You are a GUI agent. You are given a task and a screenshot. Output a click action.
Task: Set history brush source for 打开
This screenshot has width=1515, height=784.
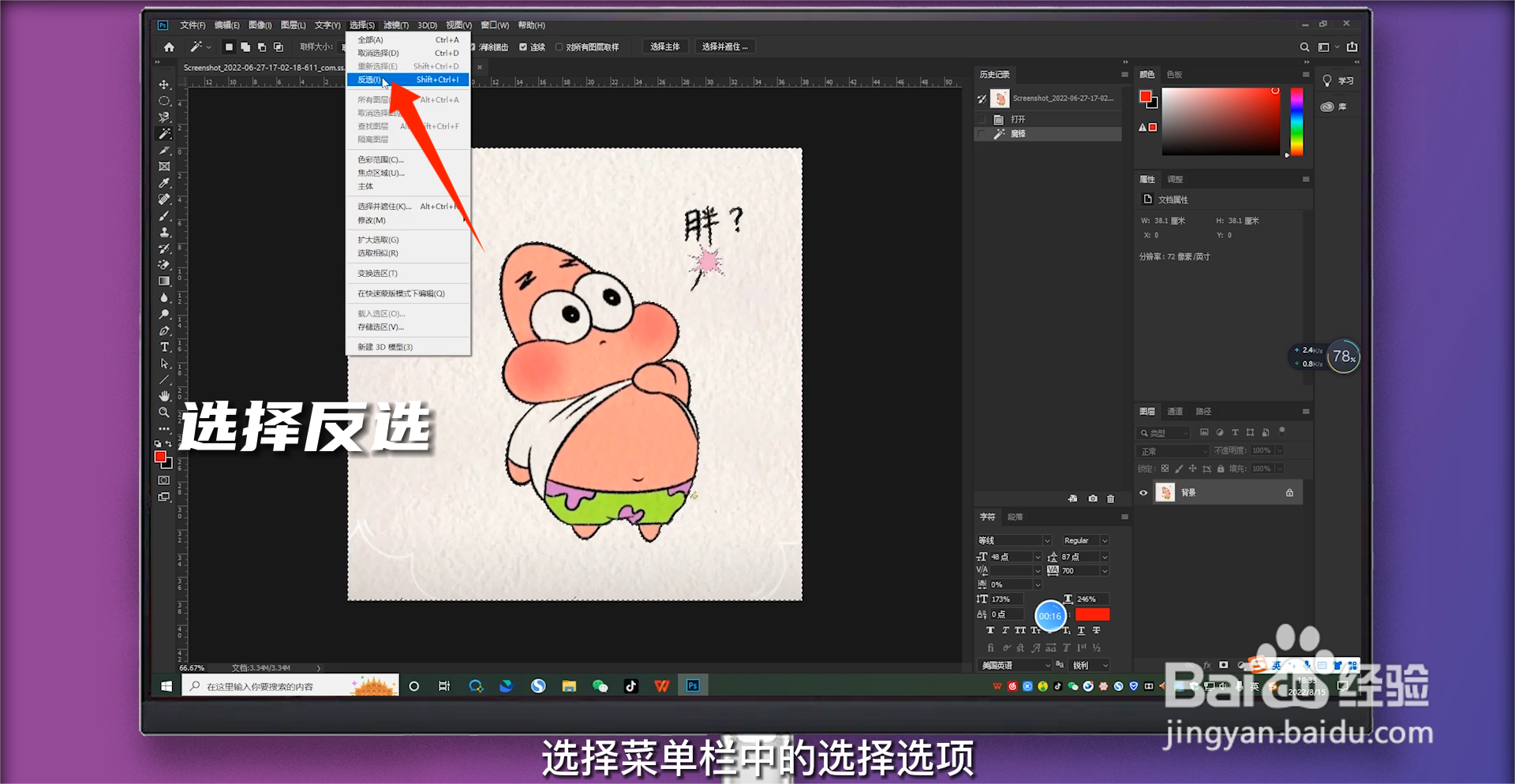coord(982,120)
